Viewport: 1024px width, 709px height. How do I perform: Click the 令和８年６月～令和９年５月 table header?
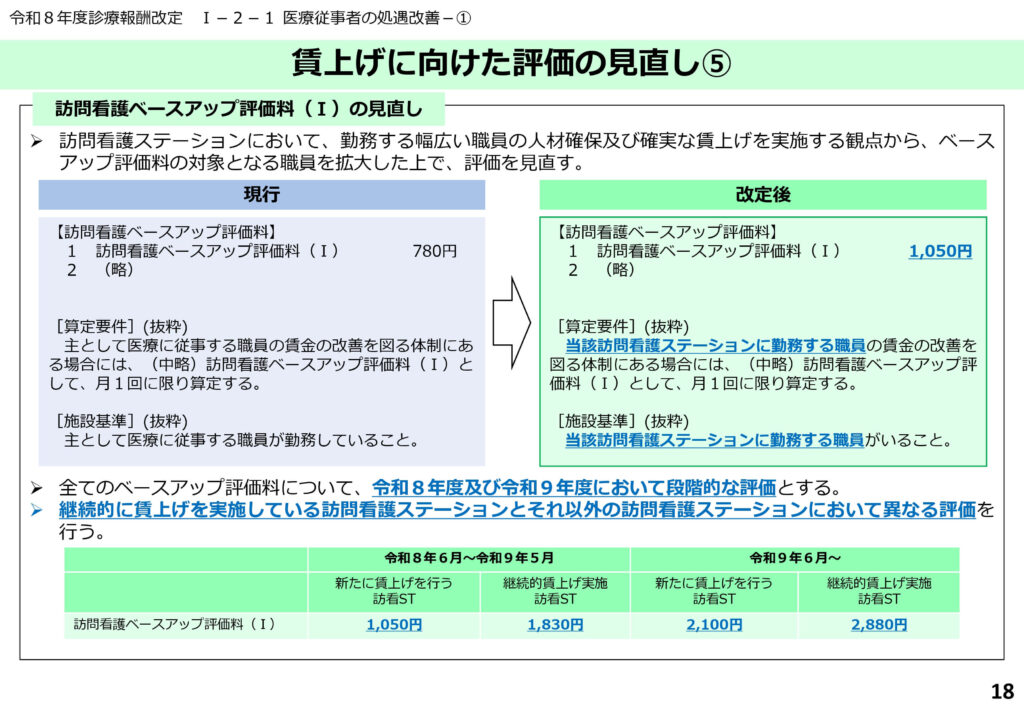pyautogui.click(x=469, y=558)
